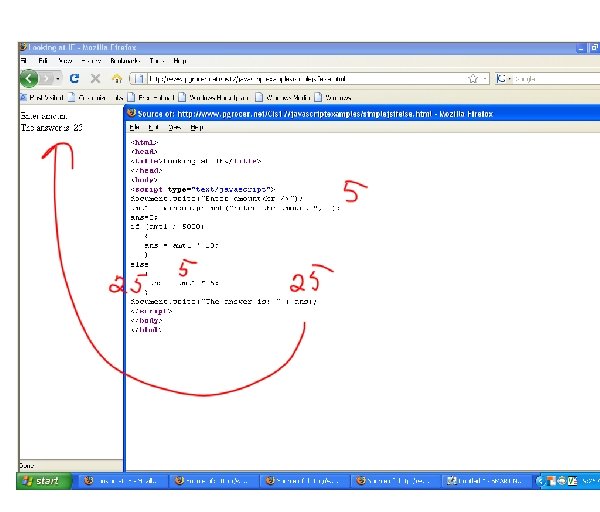The image size is (600, 512).
Task: Open the Most Visited bookmarks folder
Action: point(42,98)
